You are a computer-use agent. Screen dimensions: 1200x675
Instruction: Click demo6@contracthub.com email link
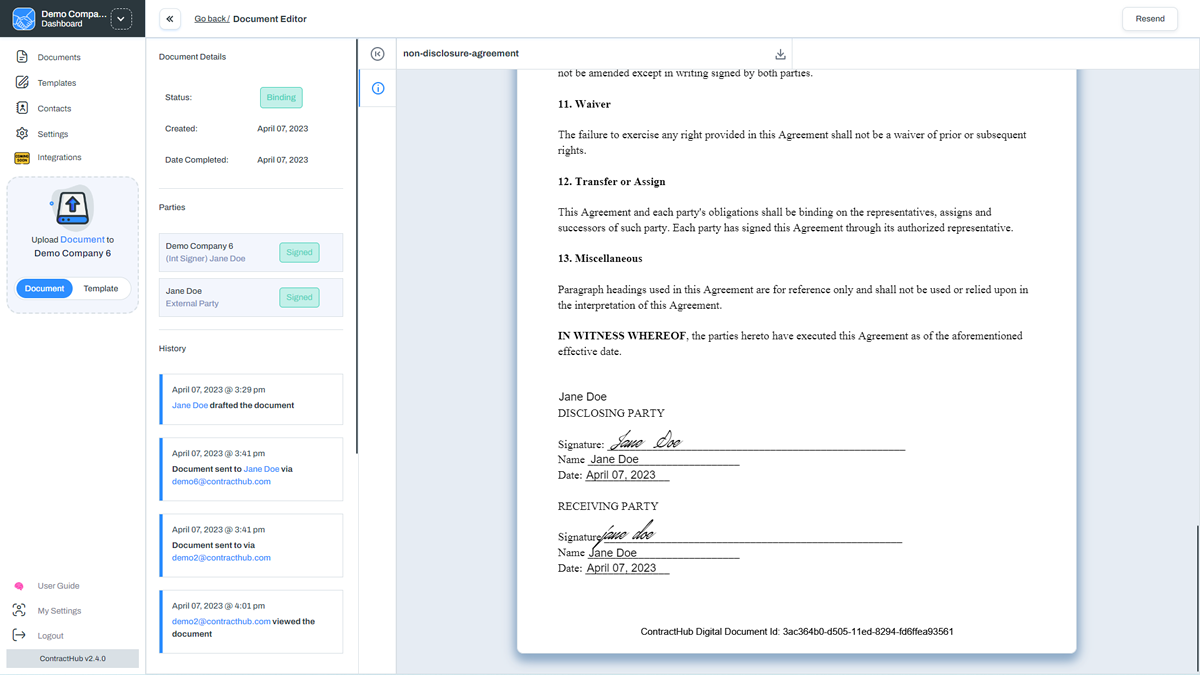click(221, 481)
